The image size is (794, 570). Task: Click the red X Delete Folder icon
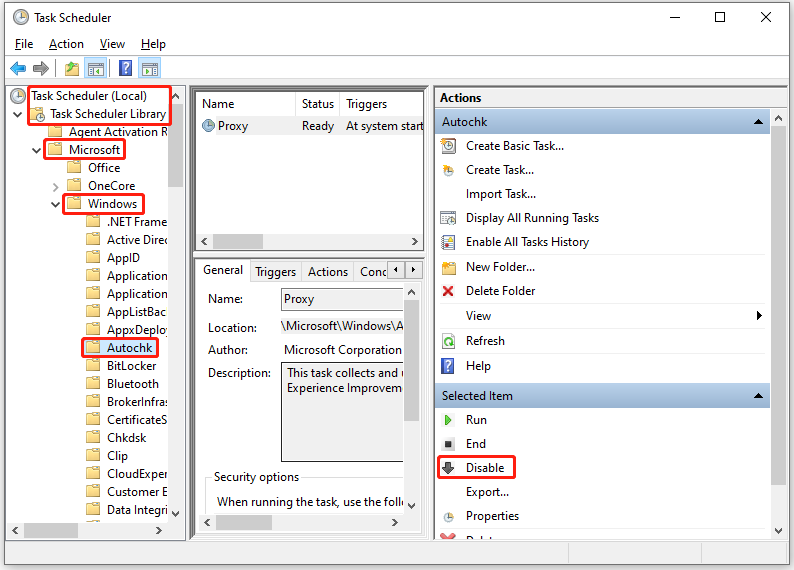[448, 291]
